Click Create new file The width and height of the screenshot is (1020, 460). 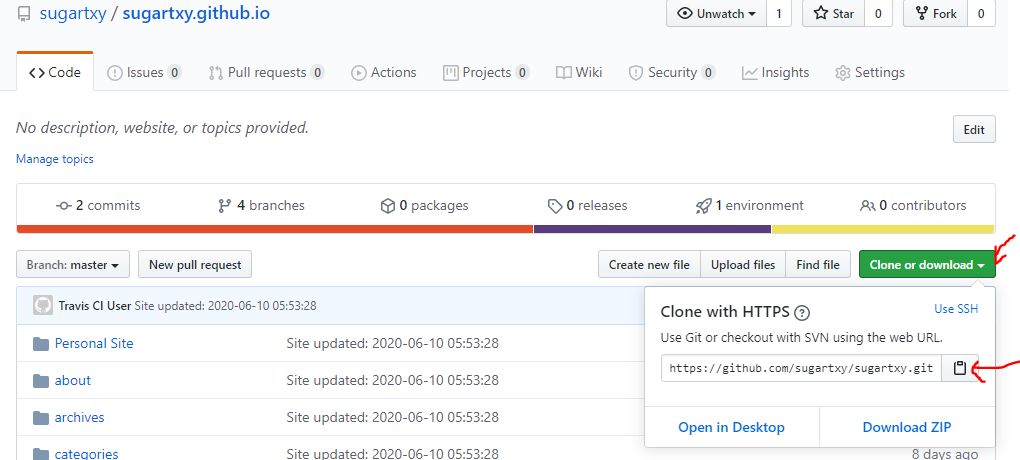point(649,265)
